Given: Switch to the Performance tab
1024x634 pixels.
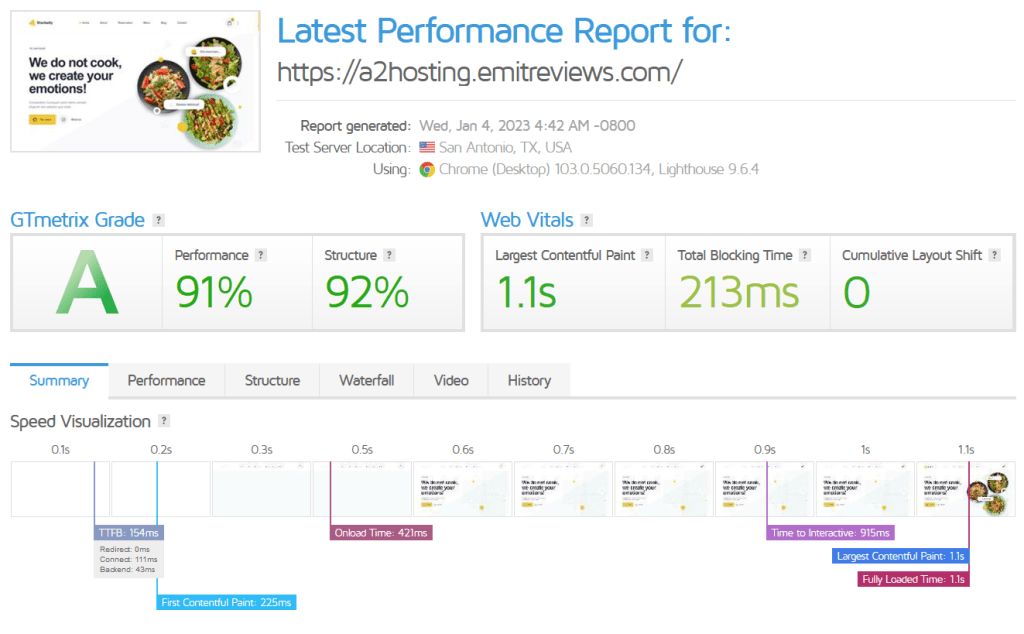Looking at the screenshot, I should [x=166, y=381].
